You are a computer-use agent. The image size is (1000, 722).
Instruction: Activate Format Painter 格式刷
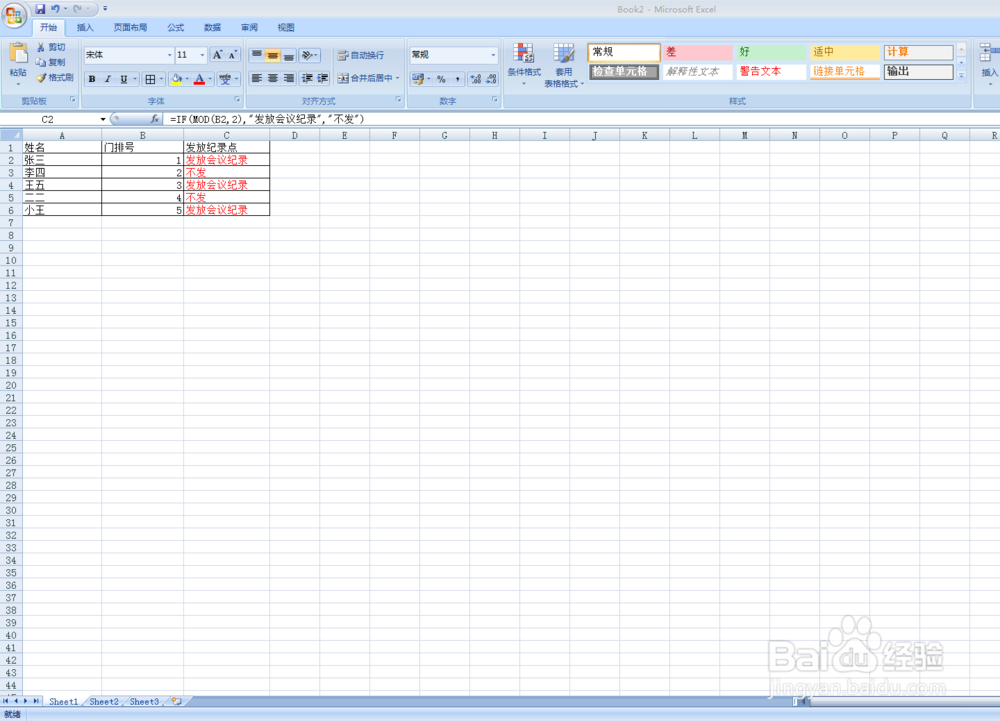click(54, 78)
